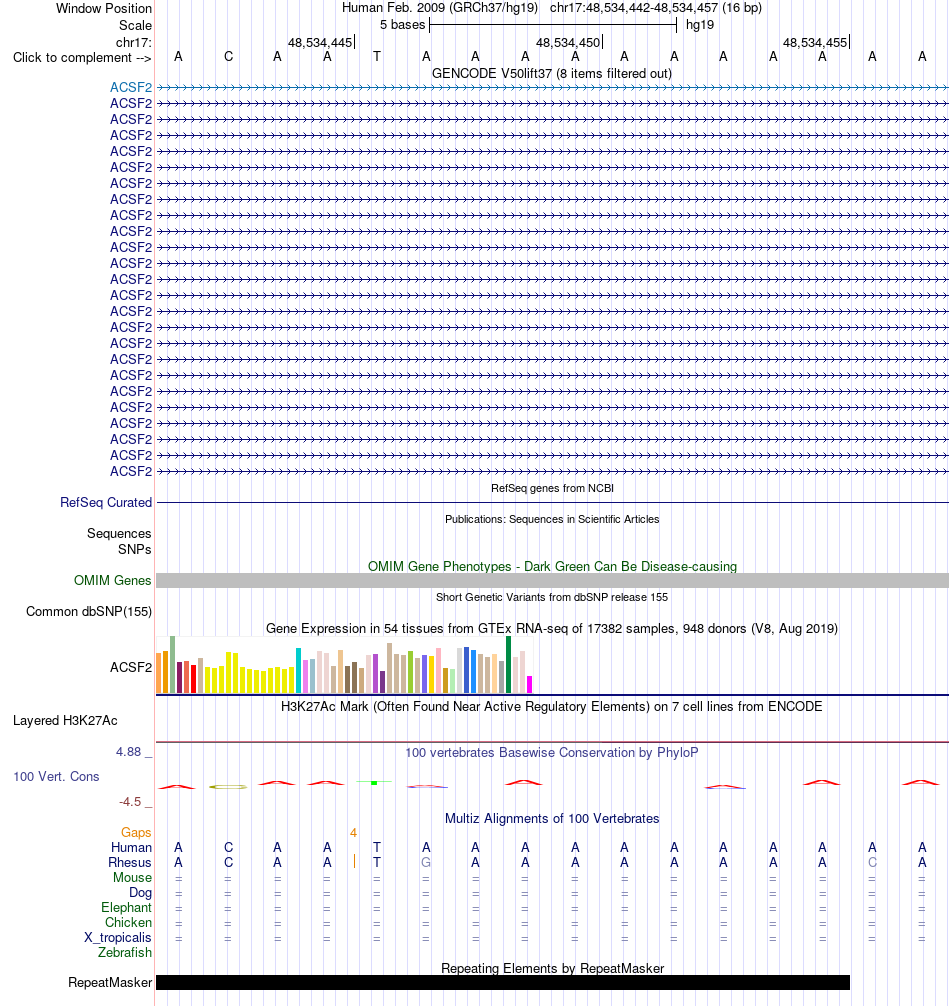Open the H3K27Ac Mark track title
This screenshot has width=950, height=1006.
tap(552, 706)
